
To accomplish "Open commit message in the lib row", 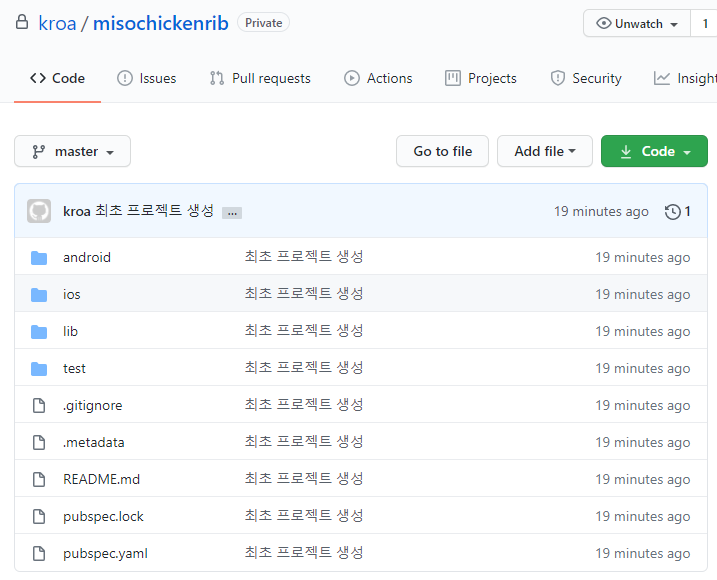I will 304,331.
